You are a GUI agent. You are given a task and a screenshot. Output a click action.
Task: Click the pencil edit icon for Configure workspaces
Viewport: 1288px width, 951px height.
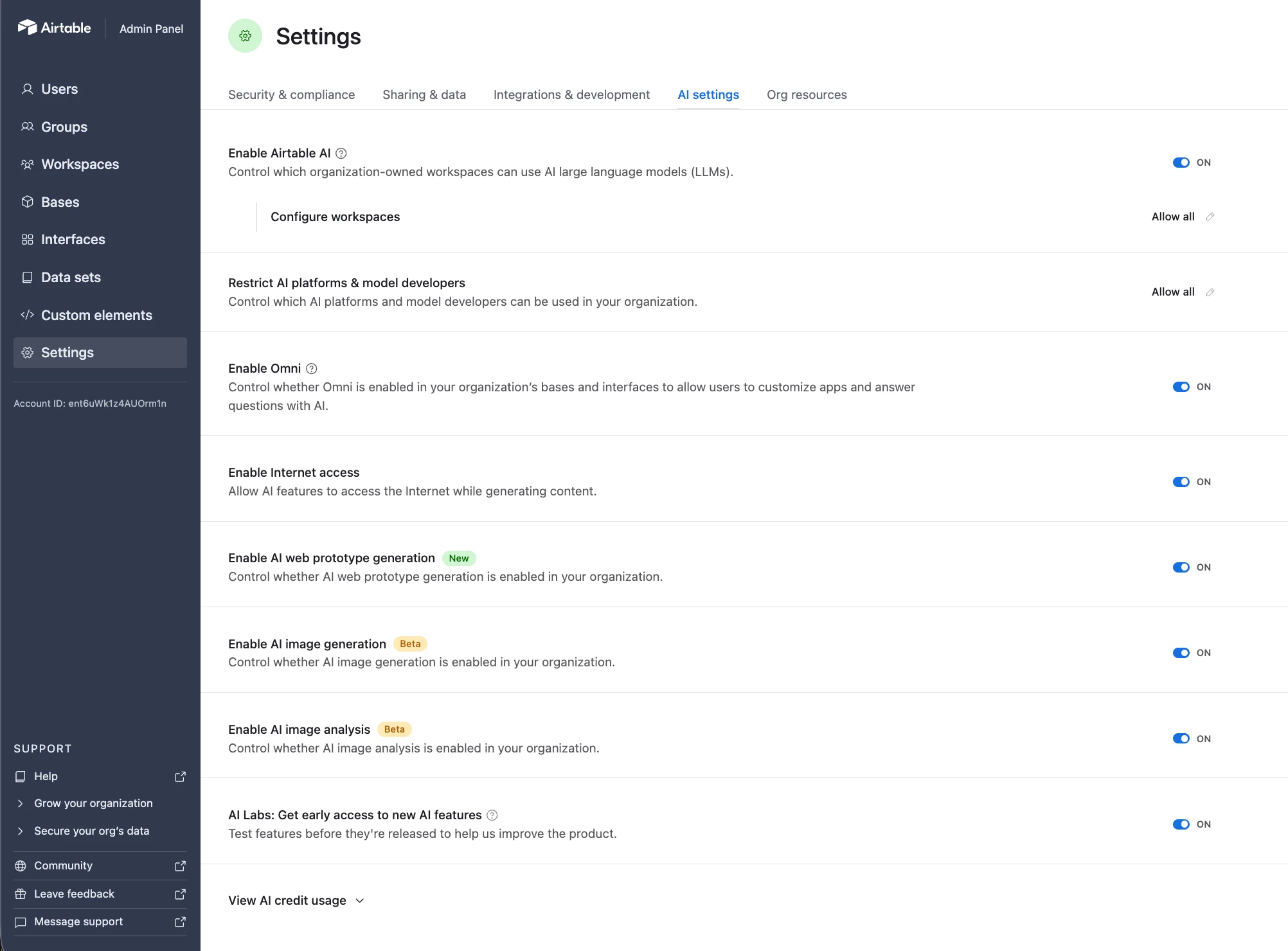[1210, 217]
